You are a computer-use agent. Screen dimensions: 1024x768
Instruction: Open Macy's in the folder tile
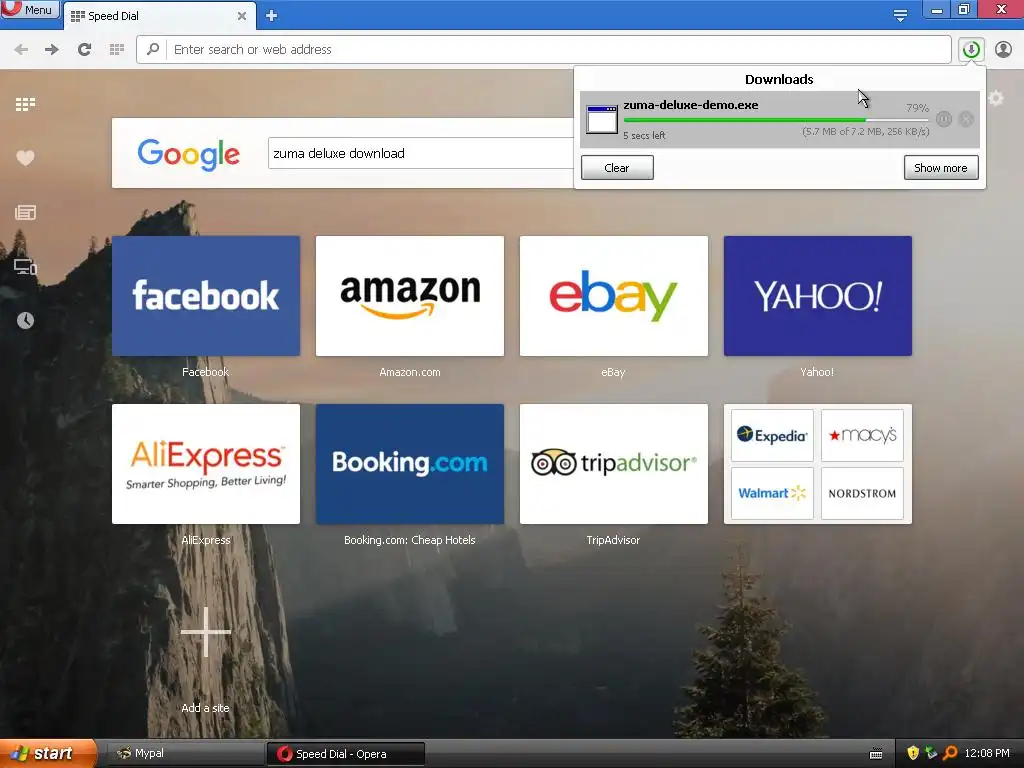[862, 436]
